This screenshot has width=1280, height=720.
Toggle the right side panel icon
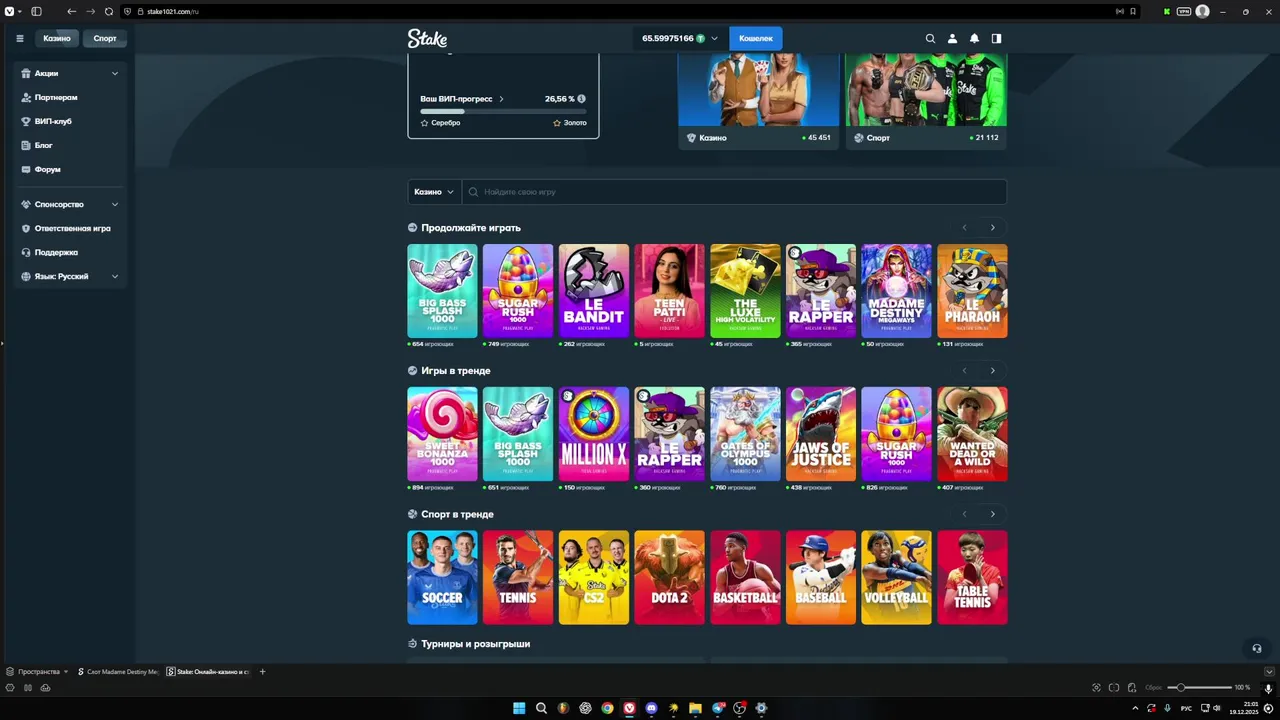coord(996,38)
